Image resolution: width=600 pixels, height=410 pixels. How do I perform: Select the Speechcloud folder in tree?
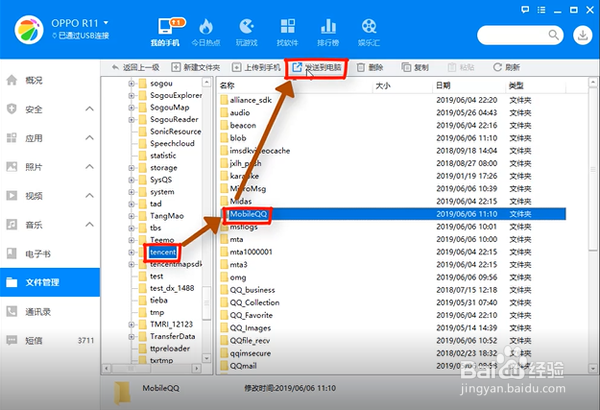(x=172, y=144)
